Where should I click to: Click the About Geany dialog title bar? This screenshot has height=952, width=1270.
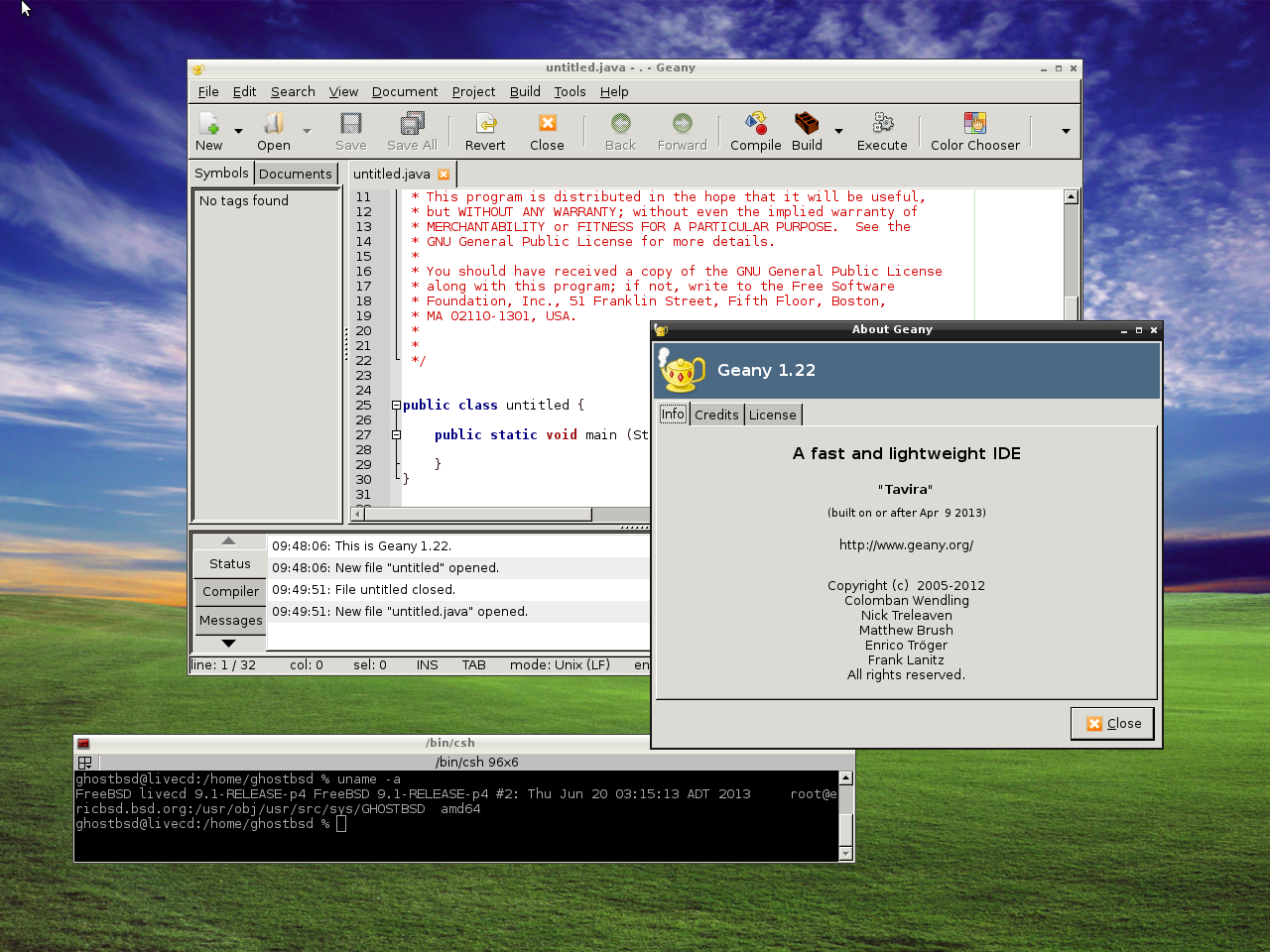(x=892, y=329)
